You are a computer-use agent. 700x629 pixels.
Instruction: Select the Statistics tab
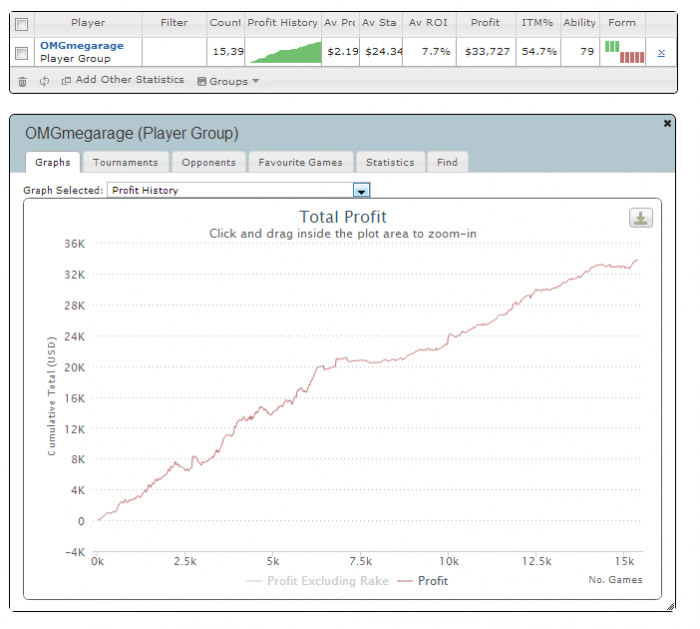point(390,162)
